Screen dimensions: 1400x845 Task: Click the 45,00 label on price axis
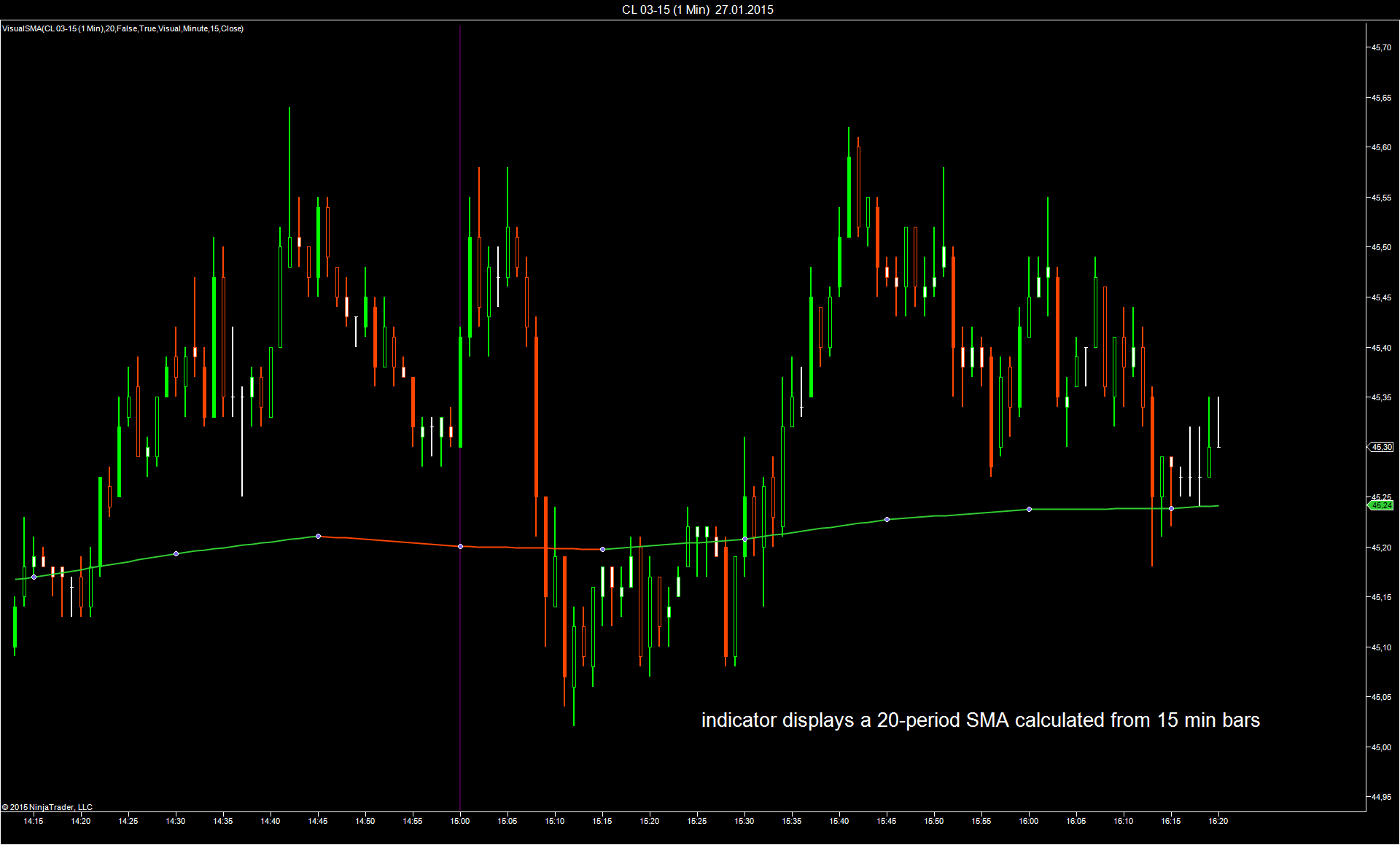(x=1381, y=747)
